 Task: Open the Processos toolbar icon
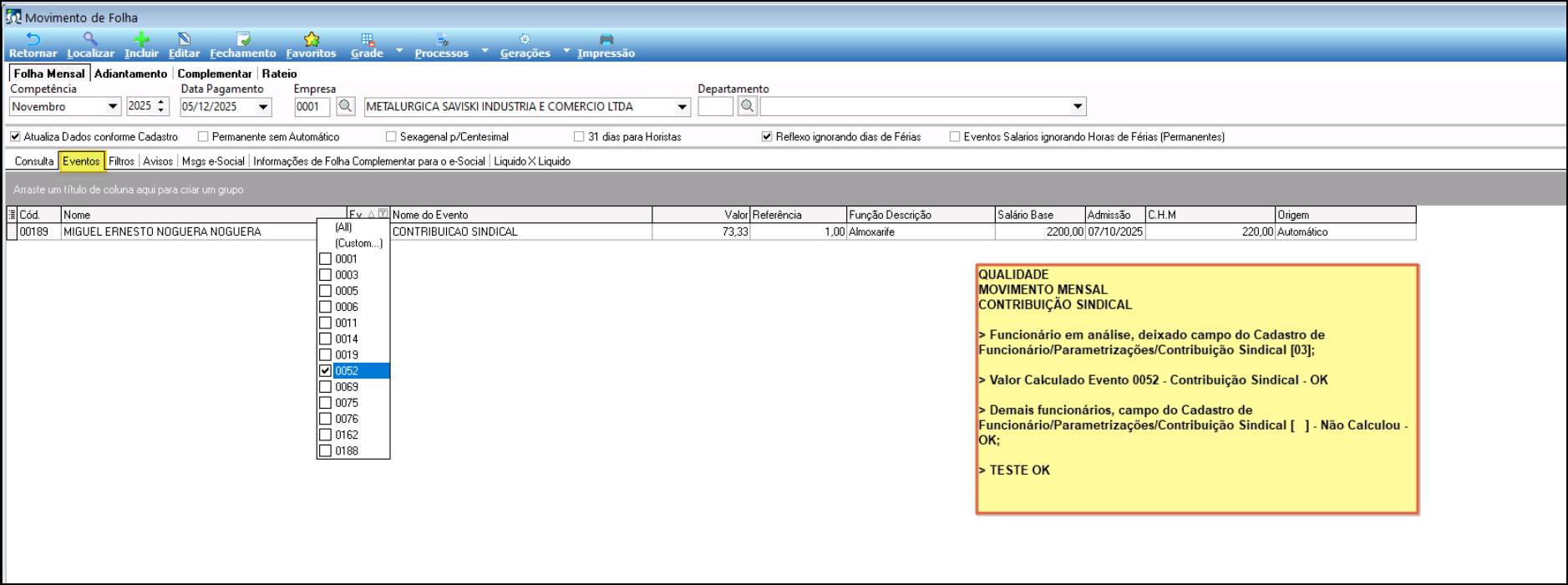tap(442, 39)
